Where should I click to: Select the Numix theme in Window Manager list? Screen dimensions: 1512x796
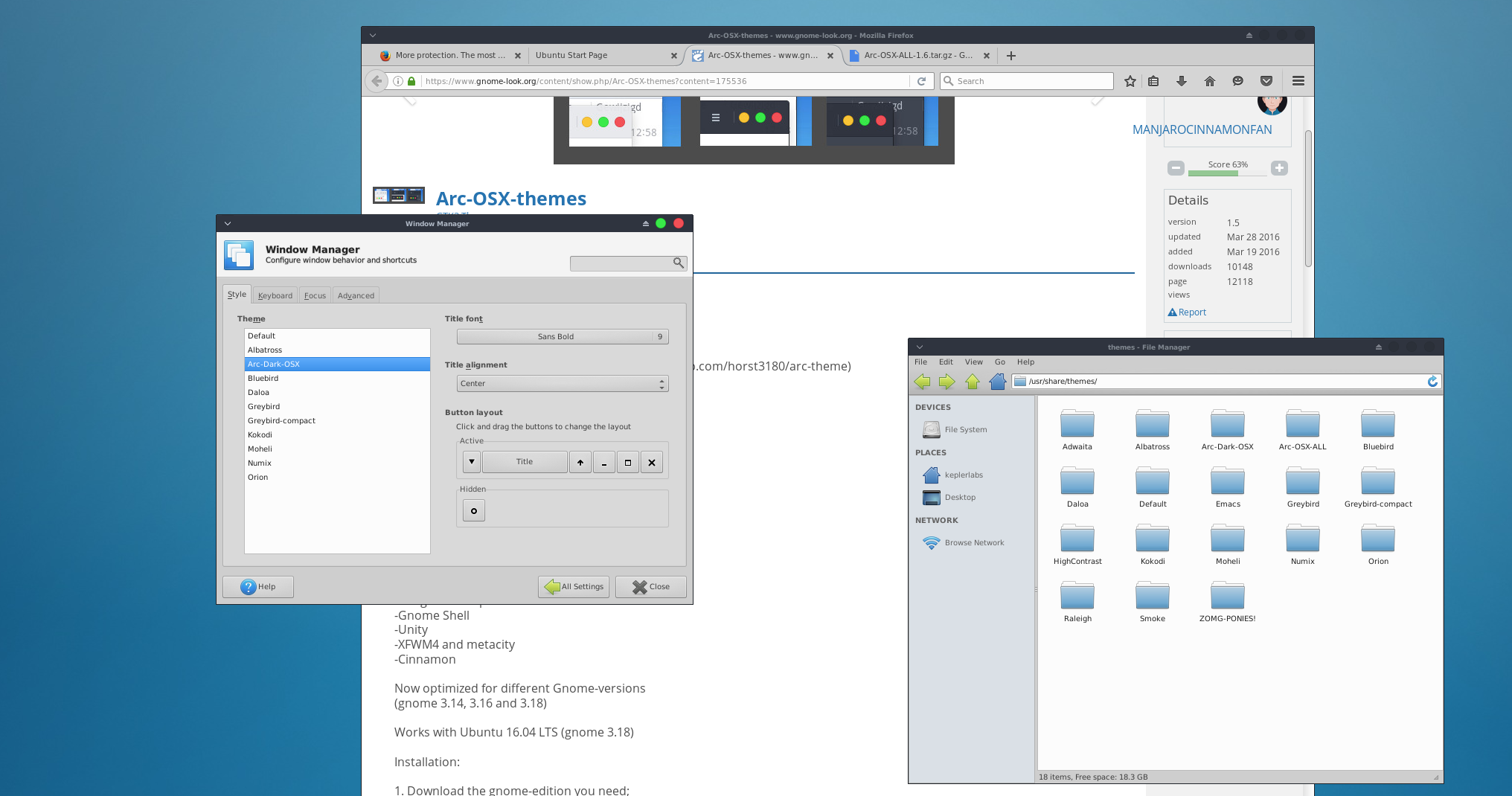[x=337, y=463]
